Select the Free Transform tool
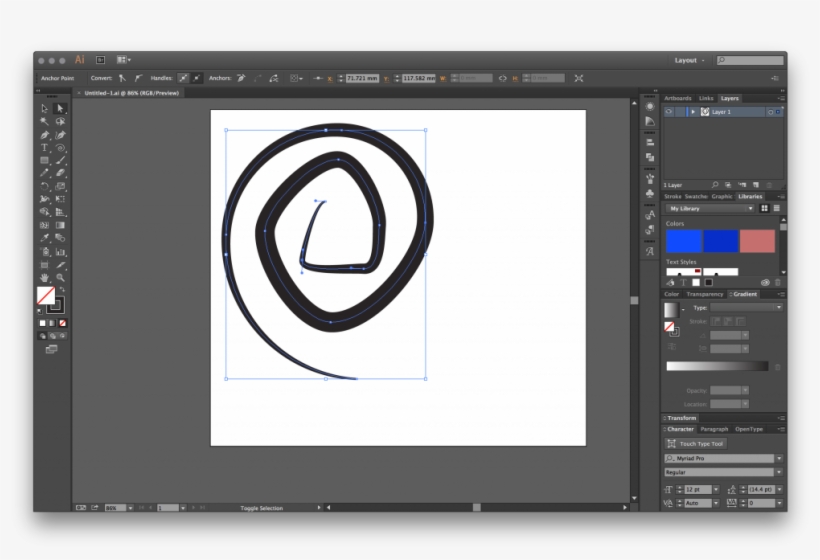 tap(60, 199)
